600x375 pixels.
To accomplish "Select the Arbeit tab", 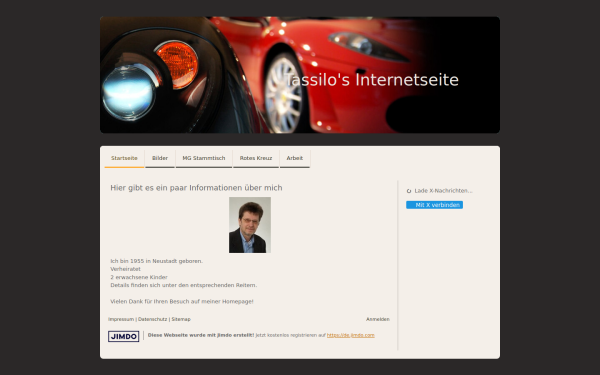I will tap(295, 158).
